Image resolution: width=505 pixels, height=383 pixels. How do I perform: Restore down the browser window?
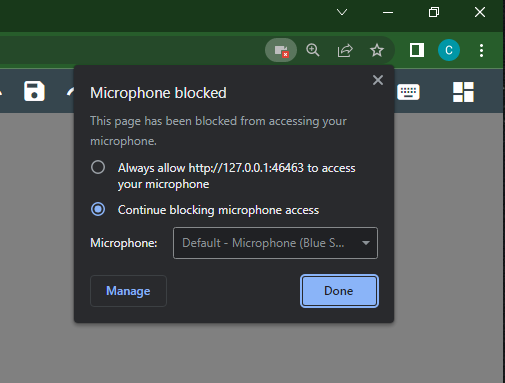[x=434, y=12]
